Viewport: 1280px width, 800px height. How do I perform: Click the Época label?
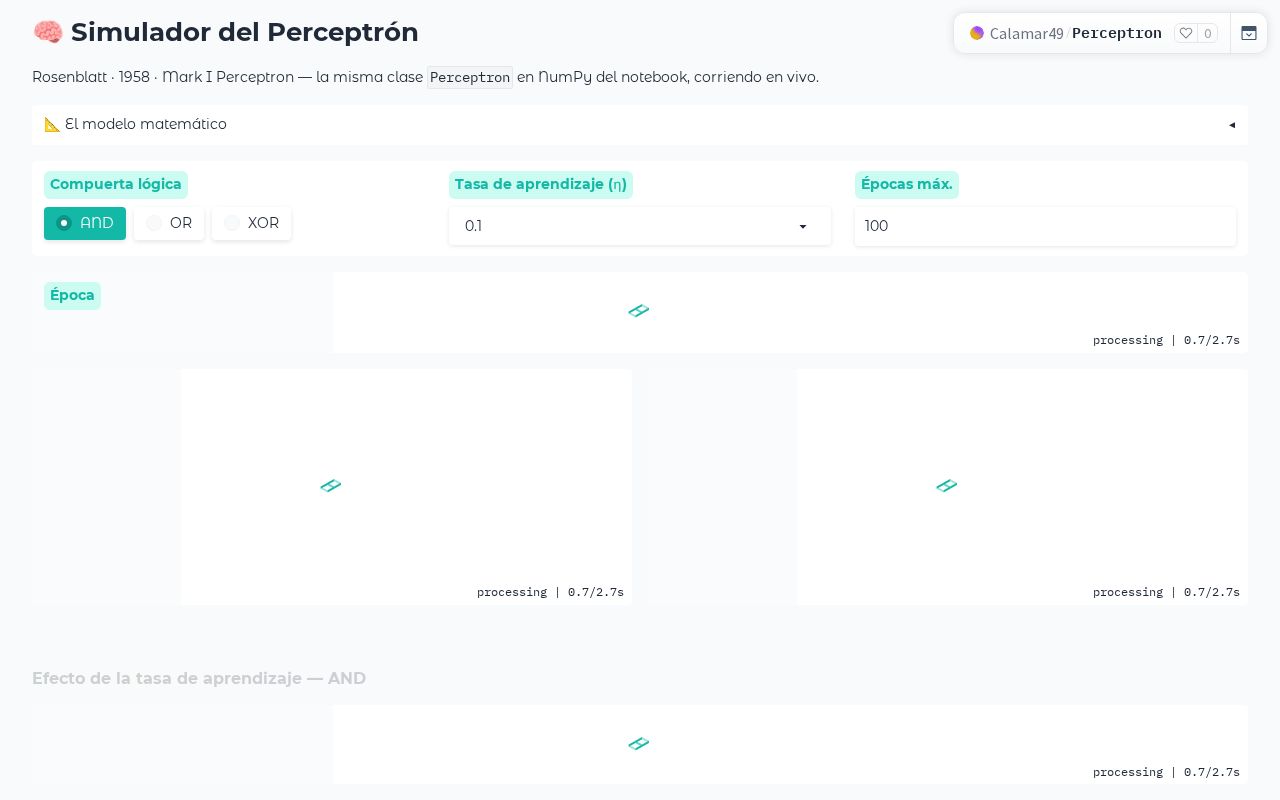72,295
